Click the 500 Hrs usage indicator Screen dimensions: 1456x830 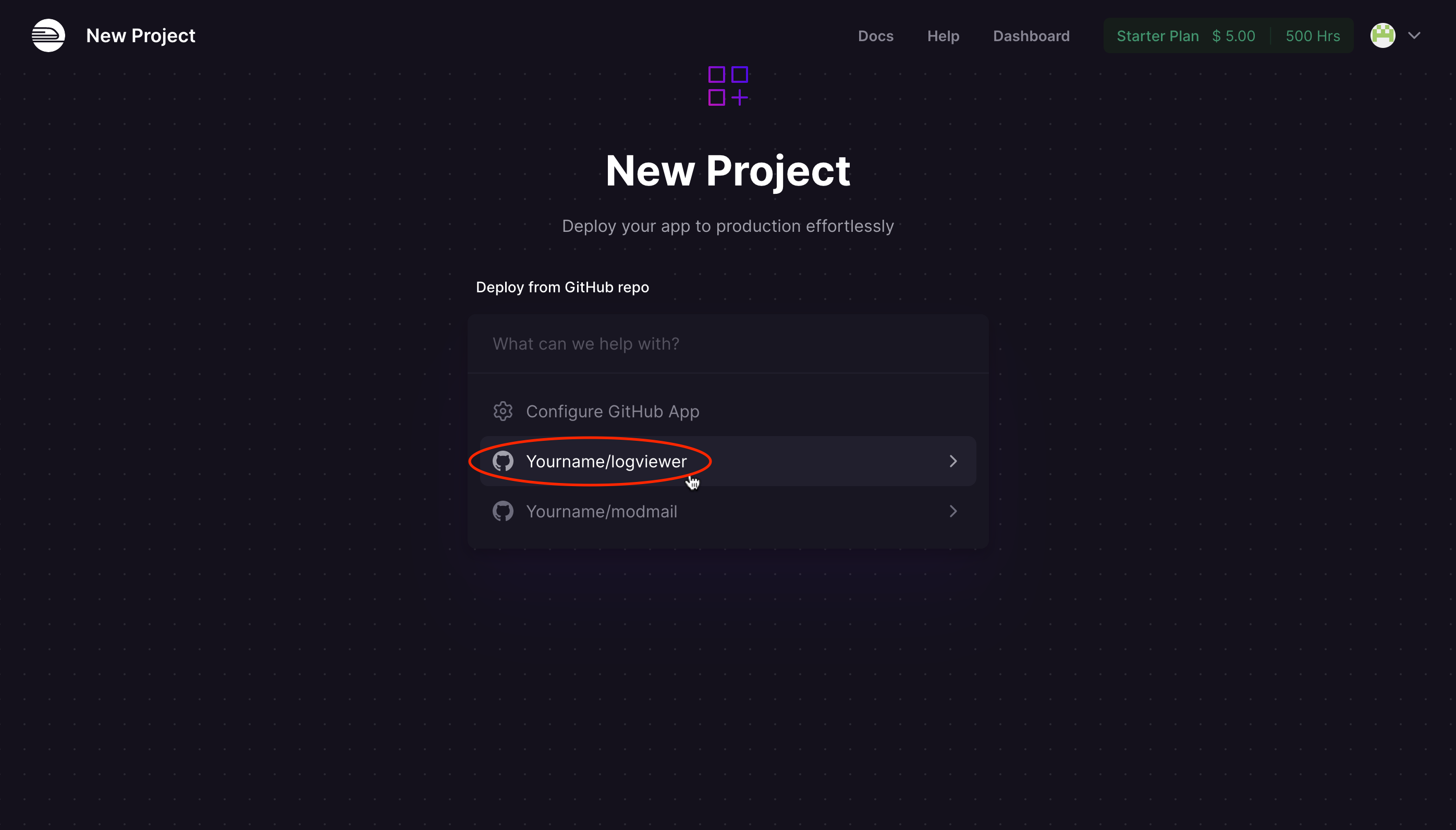click(1312, 36)
